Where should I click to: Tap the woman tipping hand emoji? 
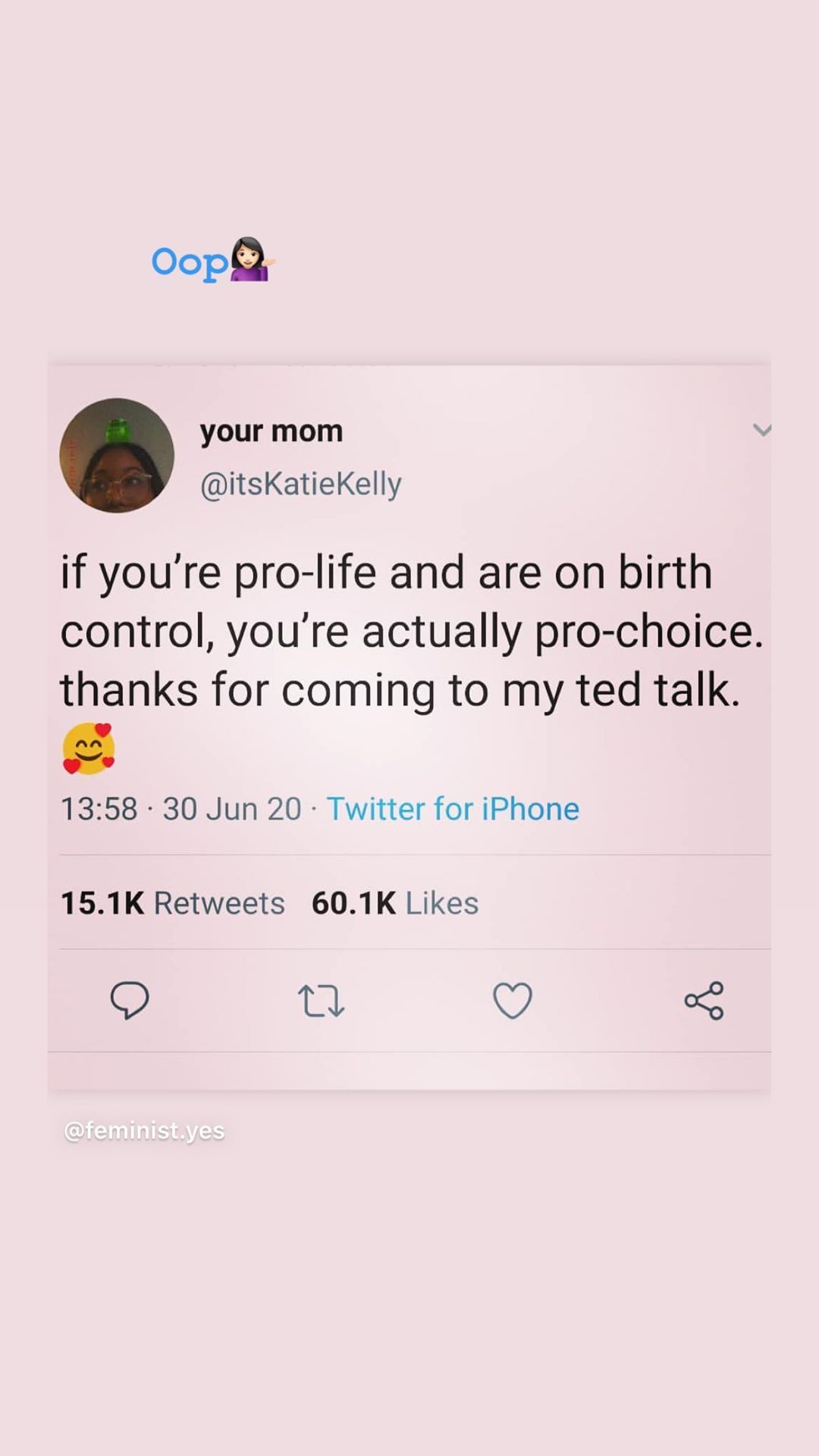(252, 260)
